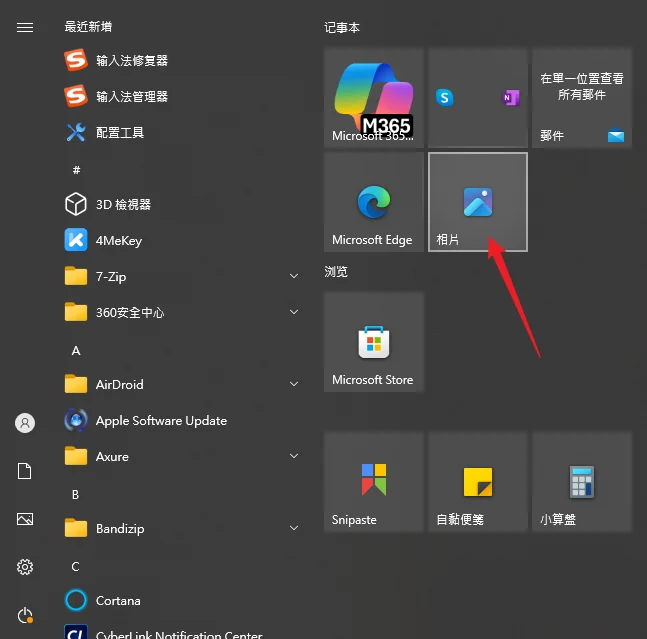Open the 自黏便箋 sticky notes tile
647x639 pixels.
click(478, 482)
